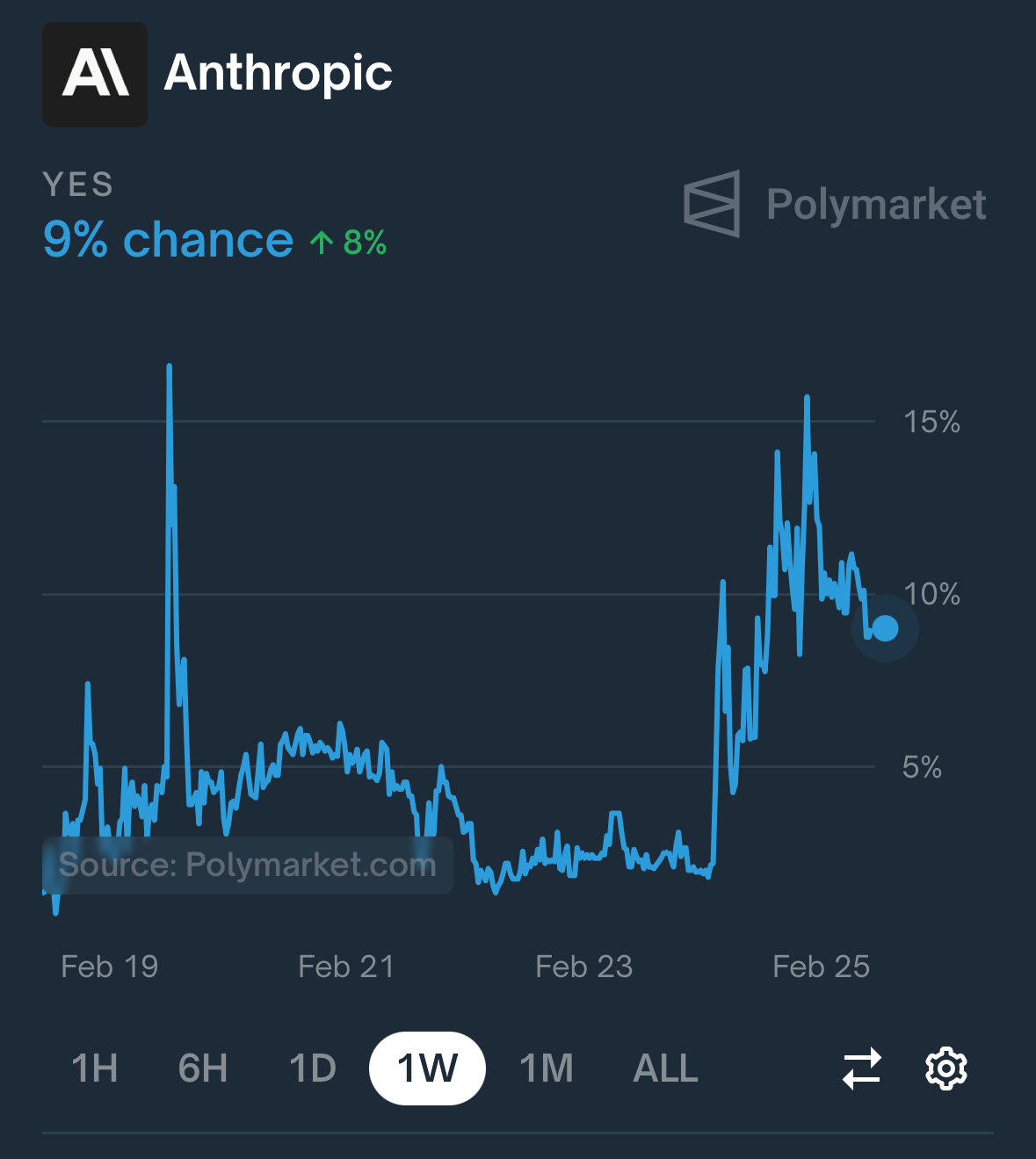Click the Anthropic market title
The image size is (1036, 1159).
[278, 73]
